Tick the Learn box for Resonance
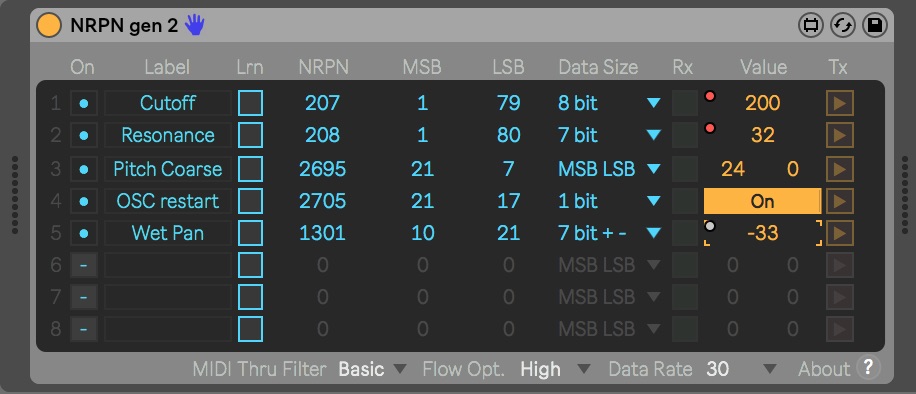916x394 pixels. tap(251, 135)
